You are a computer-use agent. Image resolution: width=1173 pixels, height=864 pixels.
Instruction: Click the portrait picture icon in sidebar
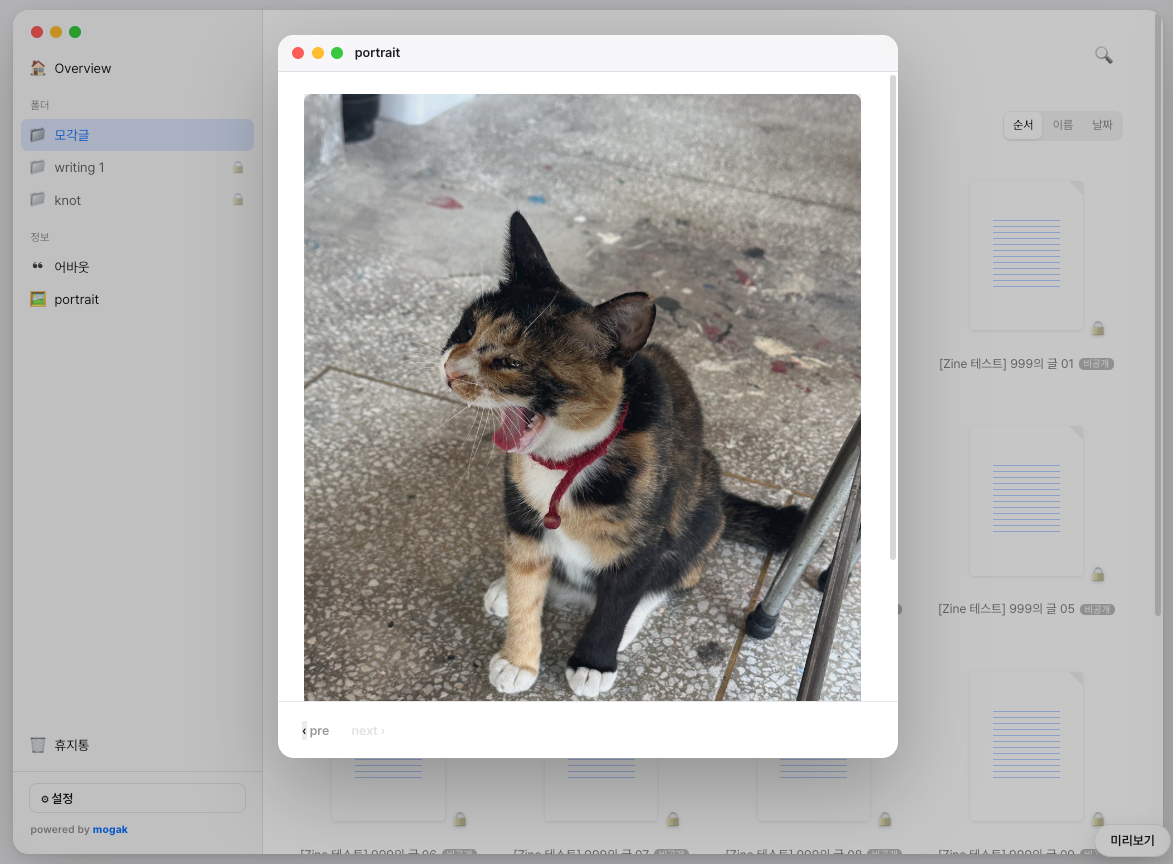(37, 299)
